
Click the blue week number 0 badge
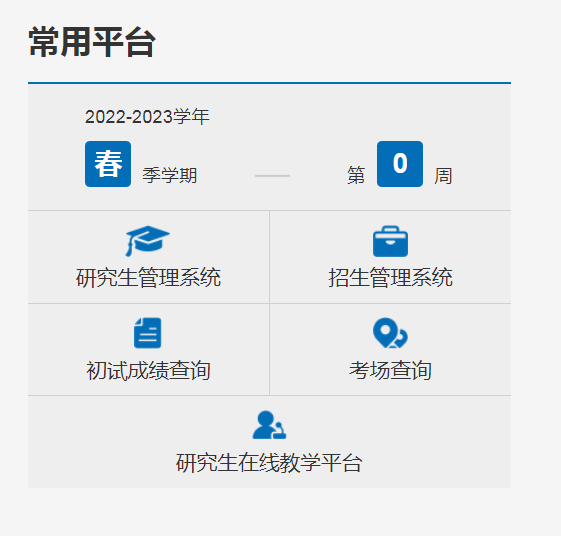[400, 164]
